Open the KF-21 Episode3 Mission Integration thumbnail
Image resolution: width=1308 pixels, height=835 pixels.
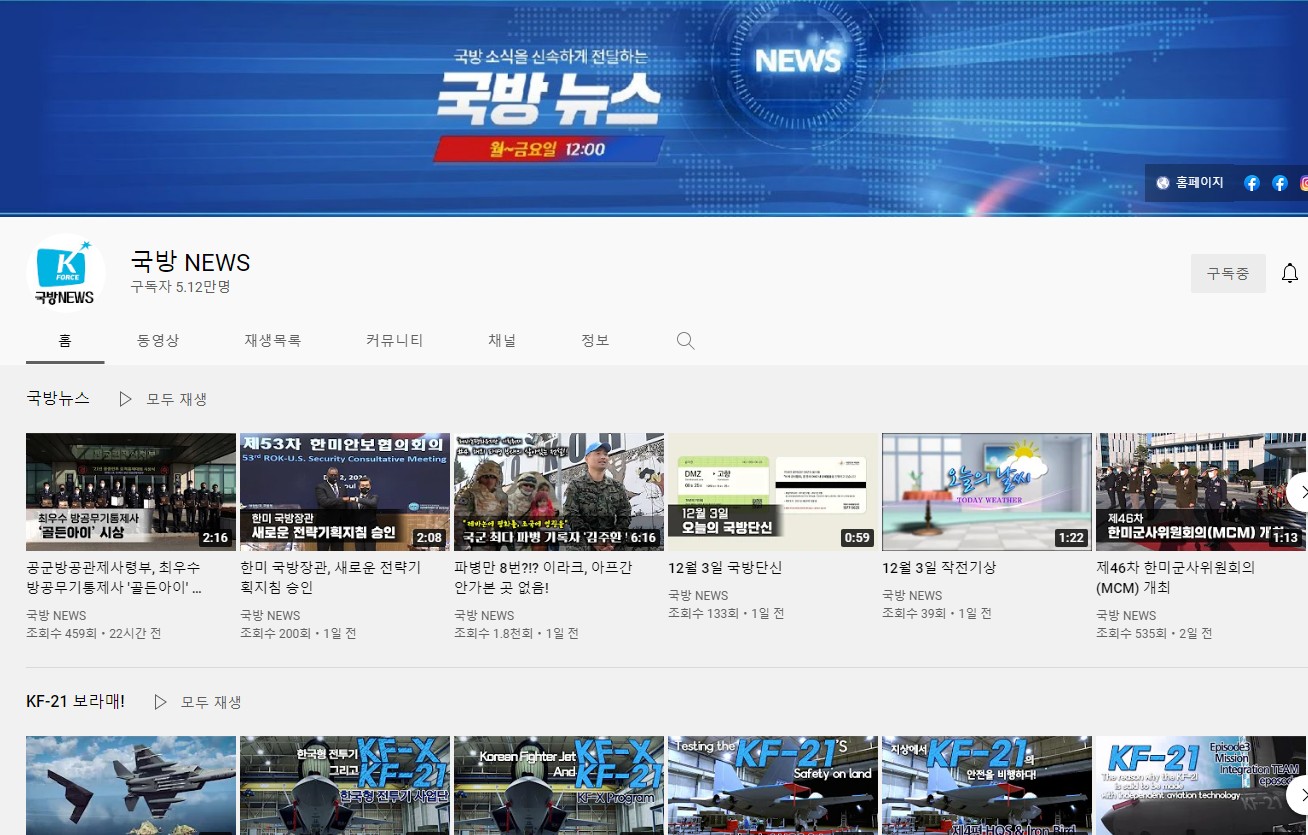point(1201,786)
